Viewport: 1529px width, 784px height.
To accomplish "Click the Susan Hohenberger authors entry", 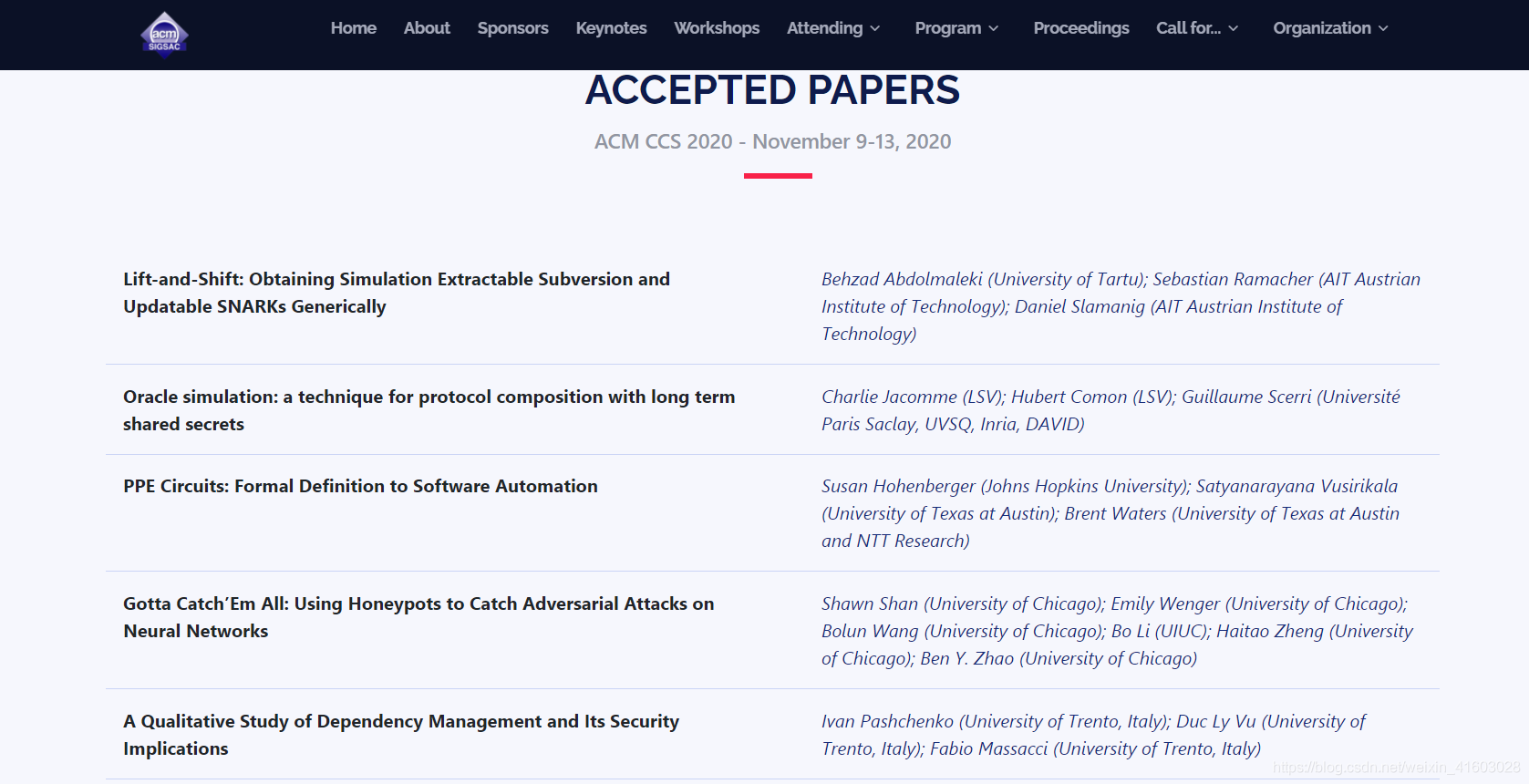I will pos(1111,513).
